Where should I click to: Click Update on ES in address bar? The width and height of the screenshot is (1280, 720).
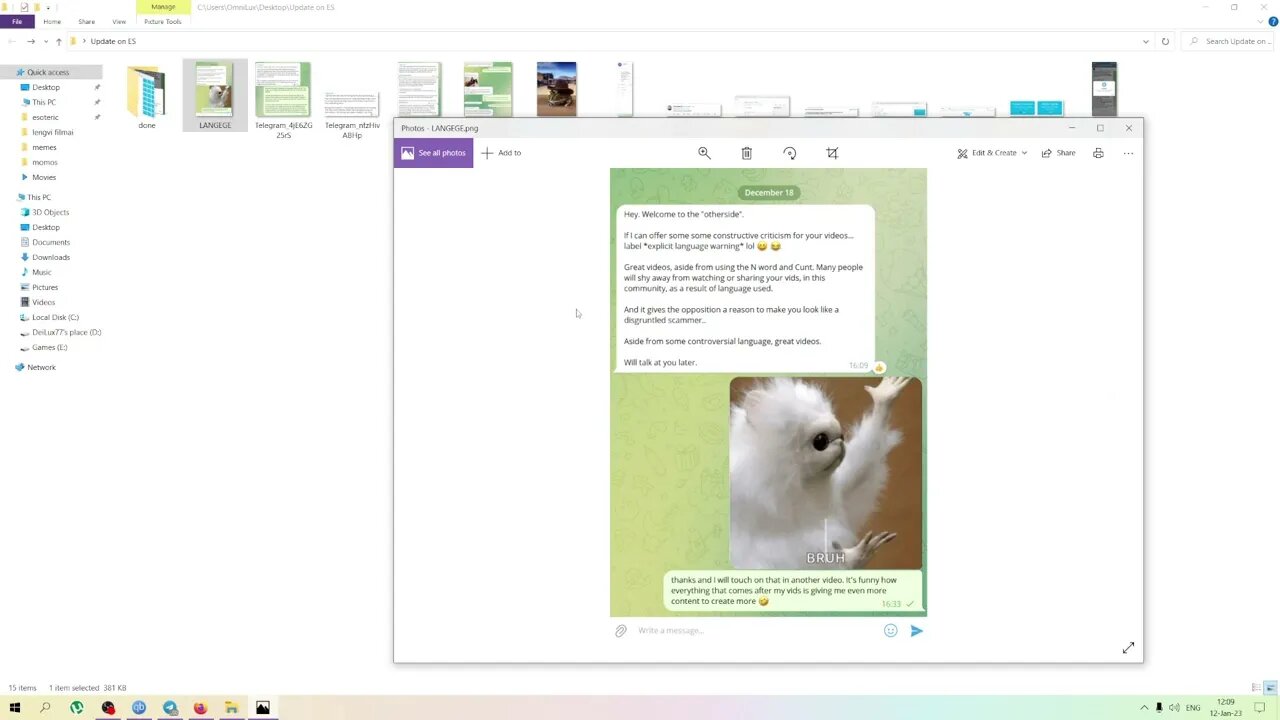(x=113, y=41)
